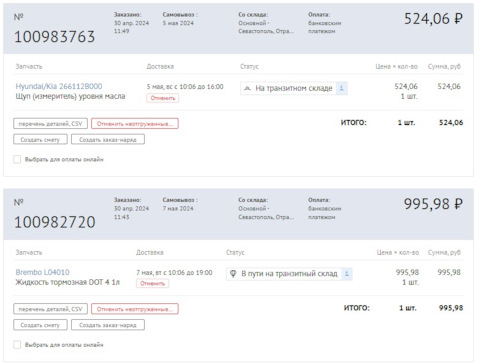Create estimate for order 100983763
The height and width of the screenshot is (364, 480).
(40, 139)
